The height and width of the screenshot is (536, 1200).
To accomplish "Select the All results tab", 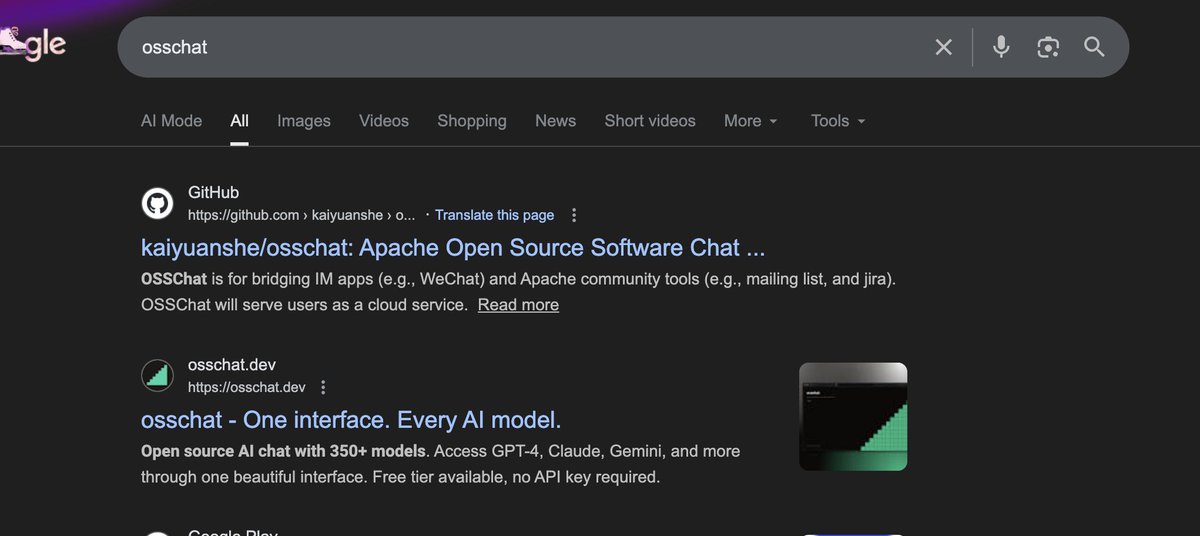I will pyautogui.click(x=239, y=121).
